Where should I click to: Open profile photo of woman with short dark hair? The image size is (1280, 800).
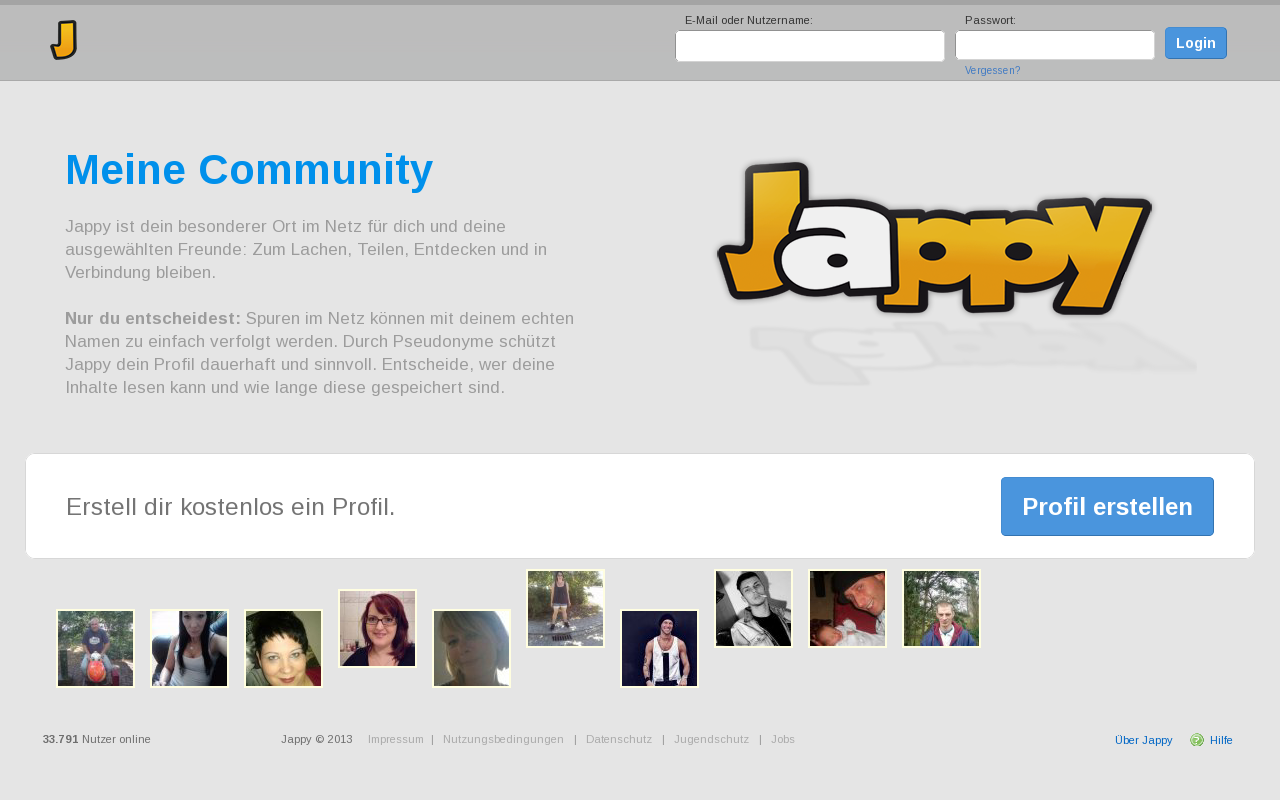point(283,648)
